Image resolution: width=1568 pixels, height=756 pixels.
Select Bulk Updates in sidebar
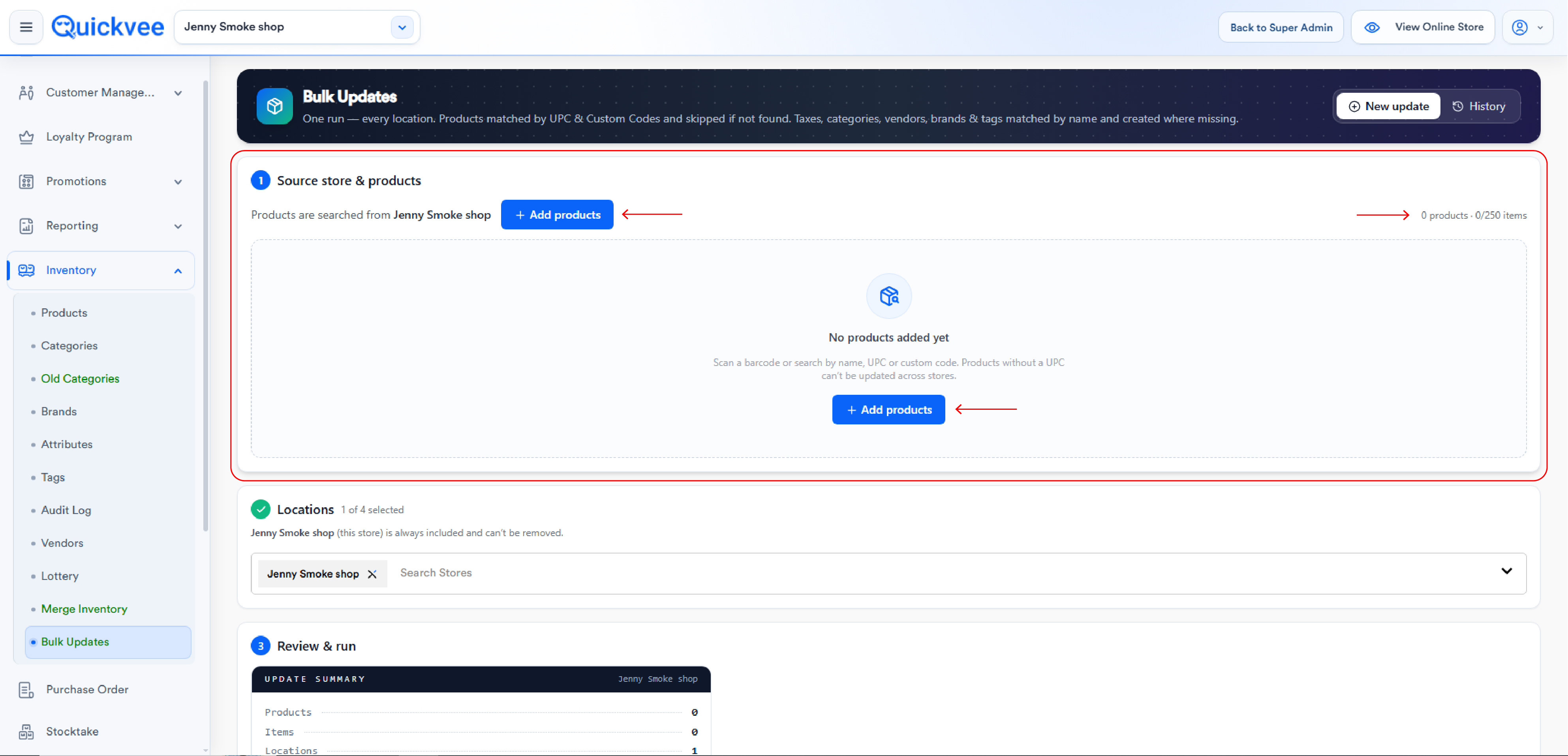coord(108,642)
